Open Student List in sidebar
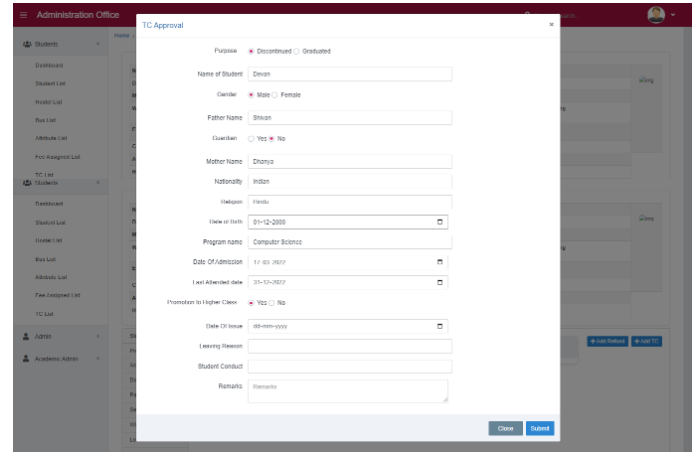This screenshot has width=700, height=458. (51, 83)
